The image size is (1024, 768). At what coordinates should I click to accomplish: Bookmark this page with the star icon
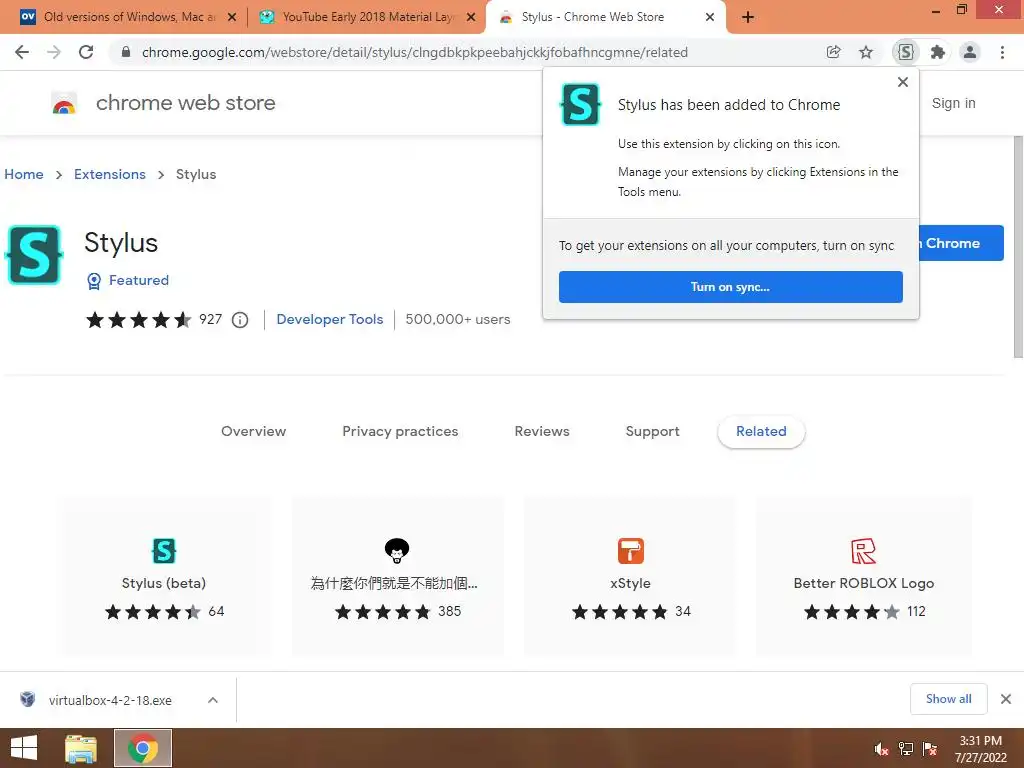coord(866,52)
